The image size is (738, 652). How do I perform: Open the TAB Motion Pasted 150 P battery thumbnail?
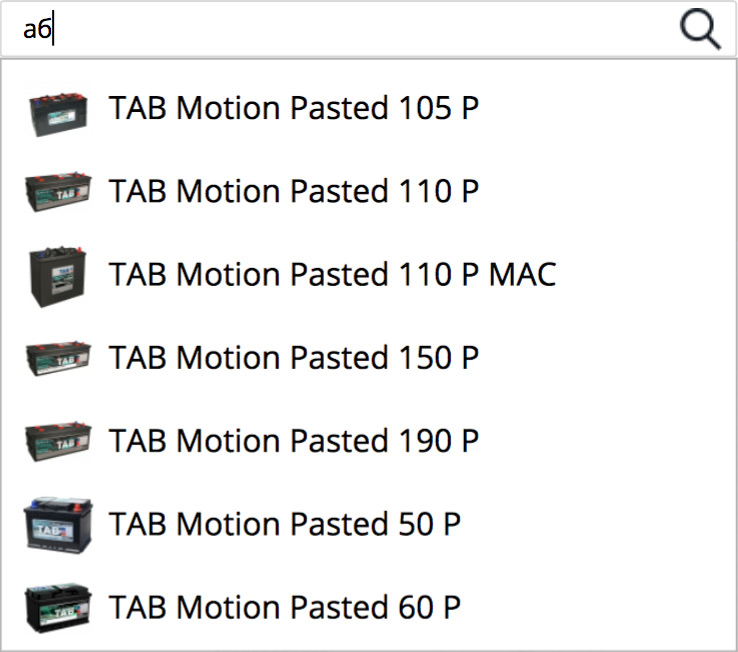pyautogui.click(x=58, y=359)
